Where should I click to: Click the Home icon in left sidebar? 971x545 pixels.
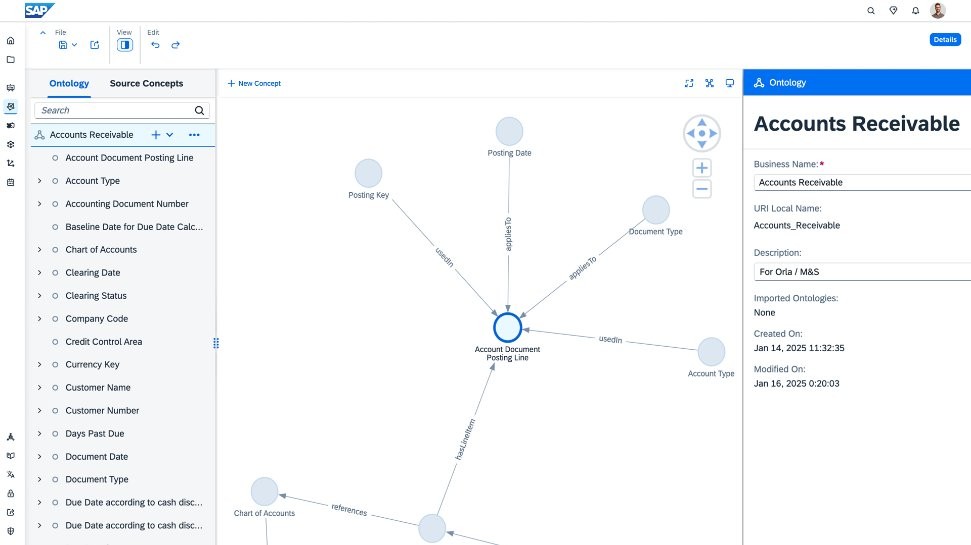tap(10, 41)
